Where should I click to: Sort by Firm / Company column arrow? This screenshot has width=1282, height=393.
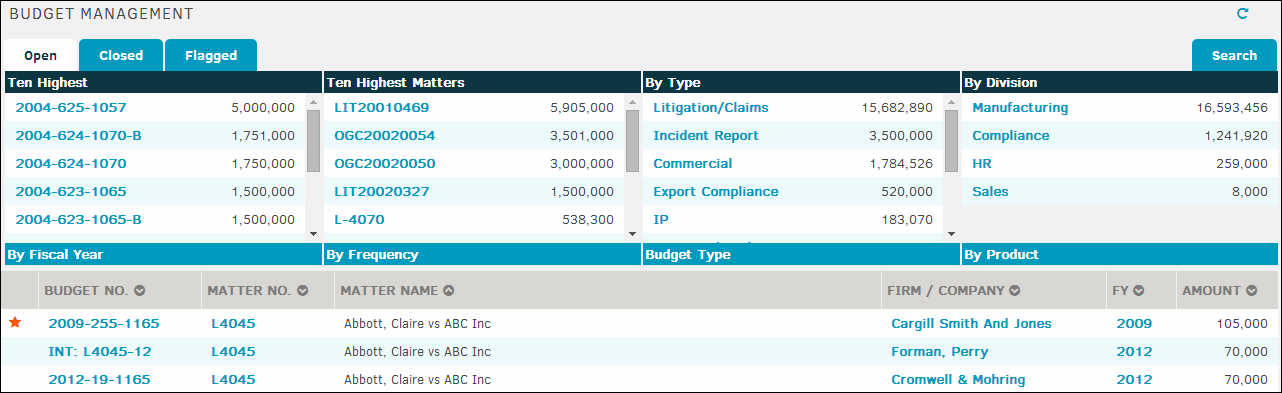coord(1014,291)
